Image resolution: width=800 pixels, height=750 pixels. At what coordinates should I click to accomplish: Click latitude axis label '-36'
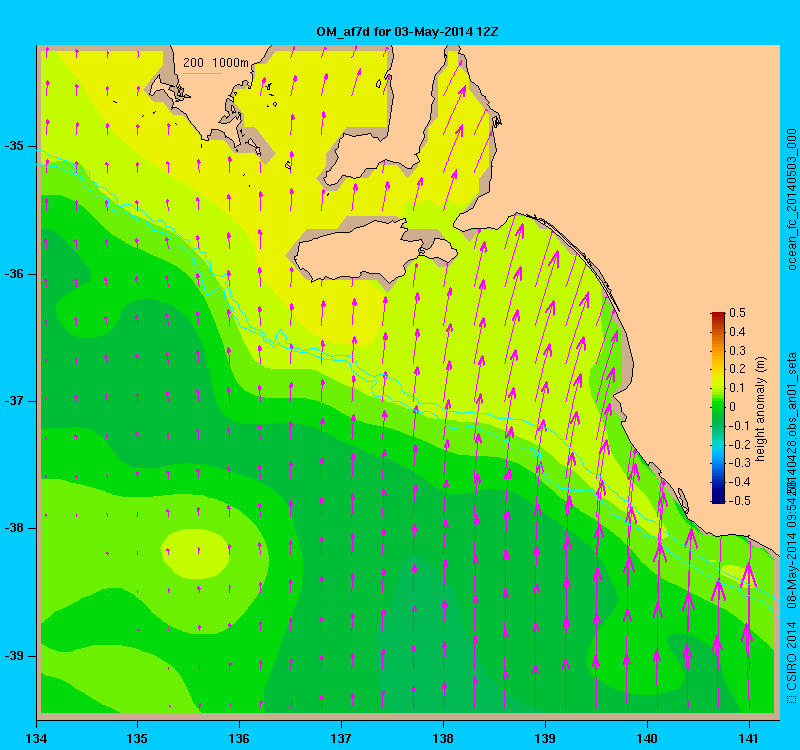pos(14,274)
